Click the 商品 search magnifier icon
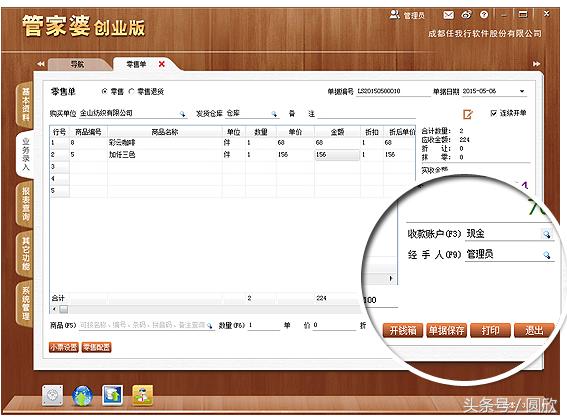This screenshot has height=419, width=567. point(209,326)
